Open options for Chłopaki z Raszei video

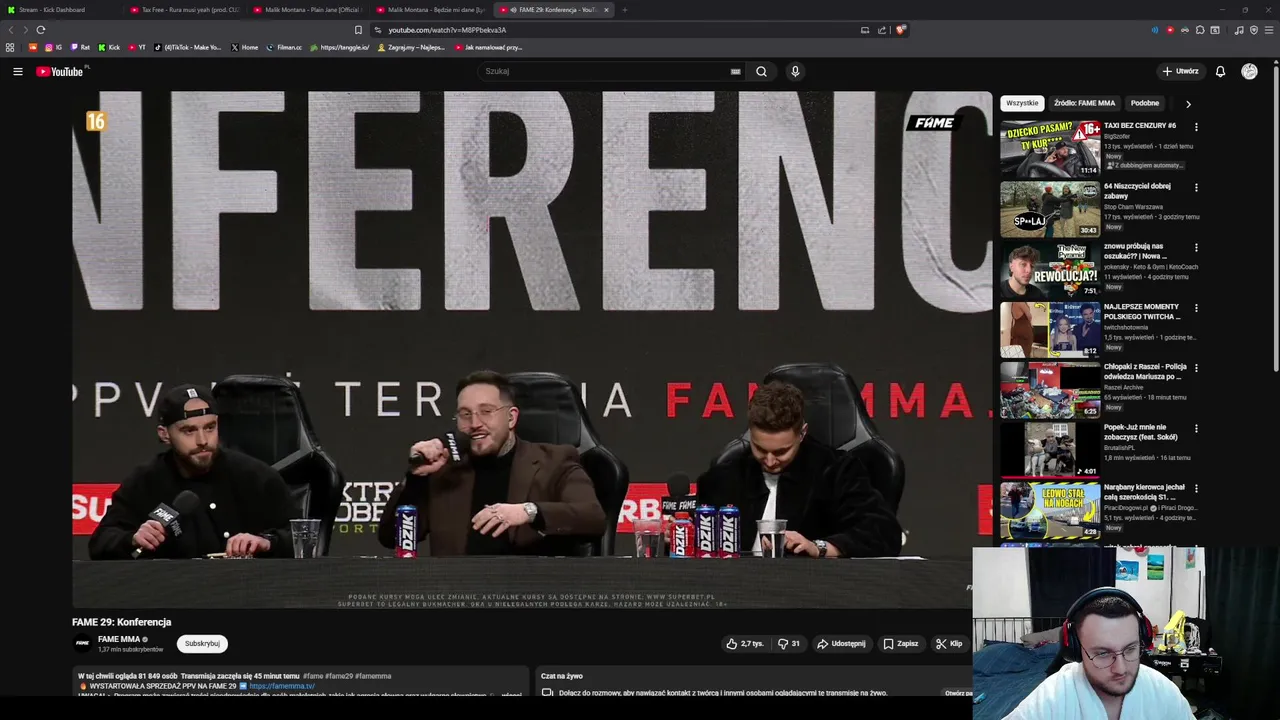point(1196,368)
